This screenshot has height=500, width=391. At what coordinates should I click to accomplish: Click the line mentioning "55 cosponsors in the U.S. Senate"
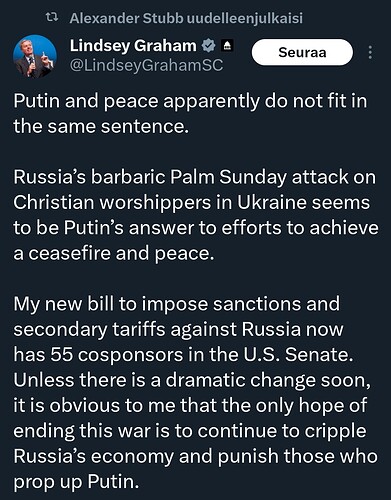(183, 355)
